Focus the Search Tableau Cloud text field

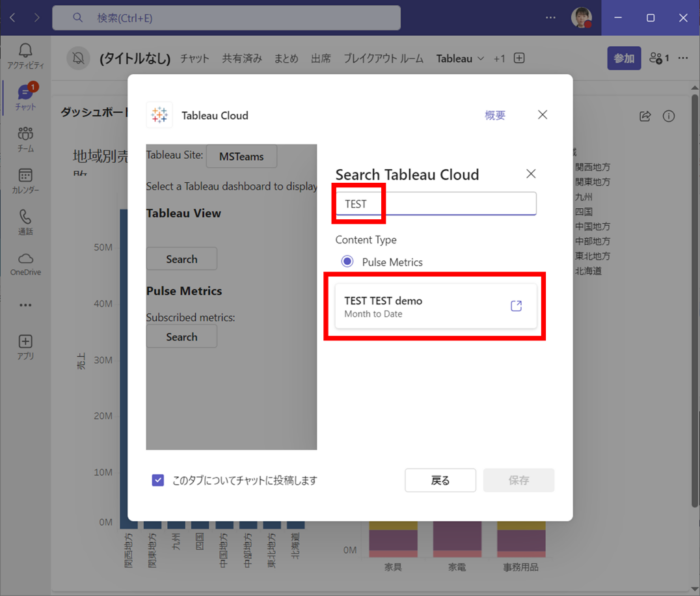(436, 204)
